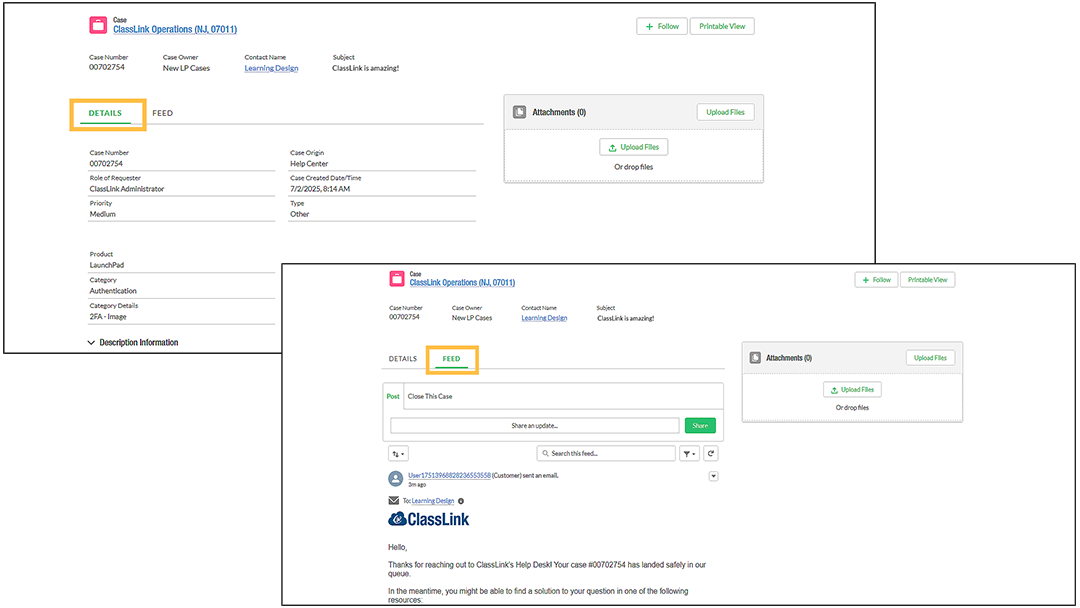Click the 3m ago timestamp in feed
The image size is (1080, 608).
click(x=417, y=485)
